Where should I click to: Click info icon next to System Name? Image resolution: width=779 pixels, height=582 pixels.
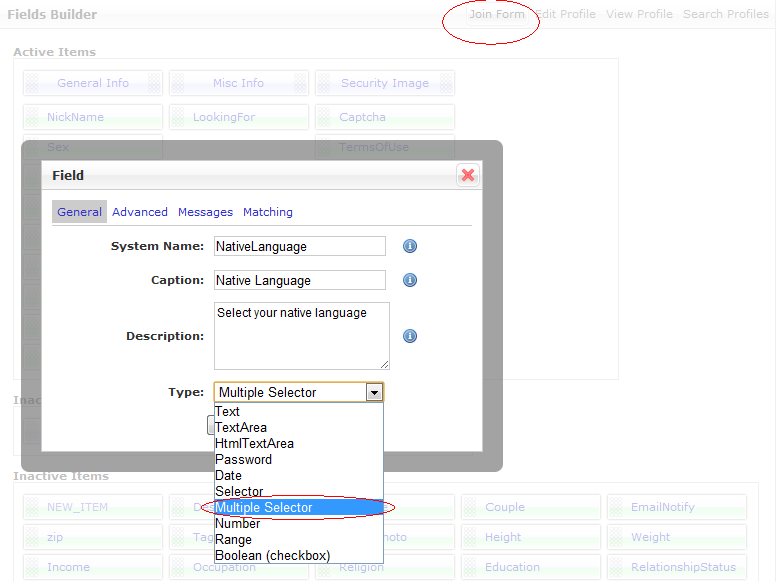coord(410,246)
